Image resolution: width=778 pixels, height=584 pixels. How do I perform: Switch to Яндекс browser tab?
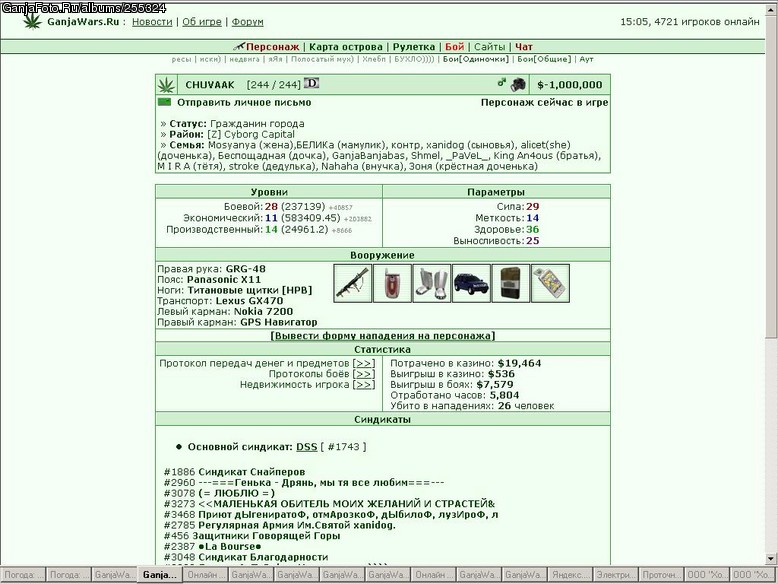tap(570, 575)
